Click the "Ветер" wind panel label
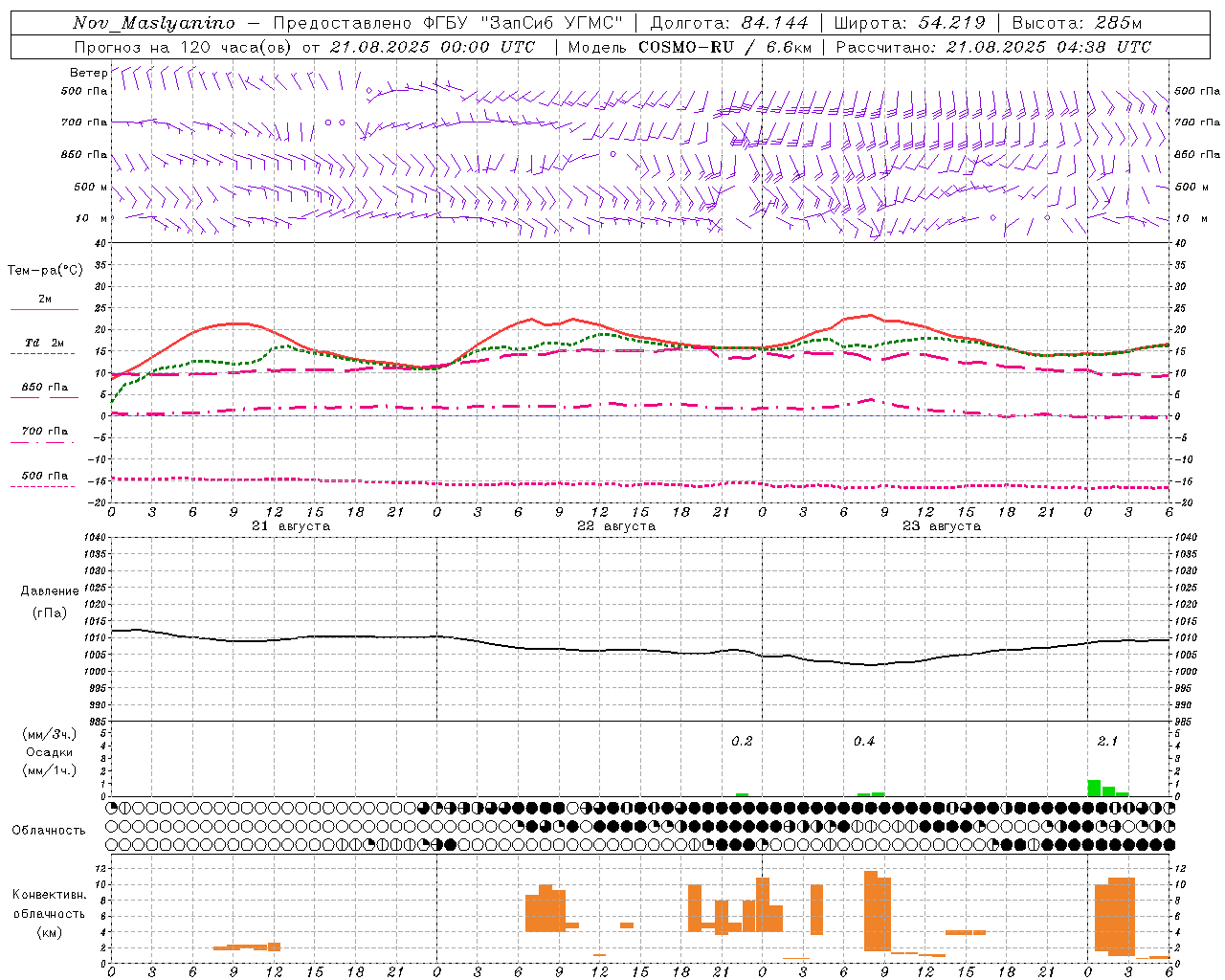This screenshot has height=980, width=1225. click(x=88, y=73)
